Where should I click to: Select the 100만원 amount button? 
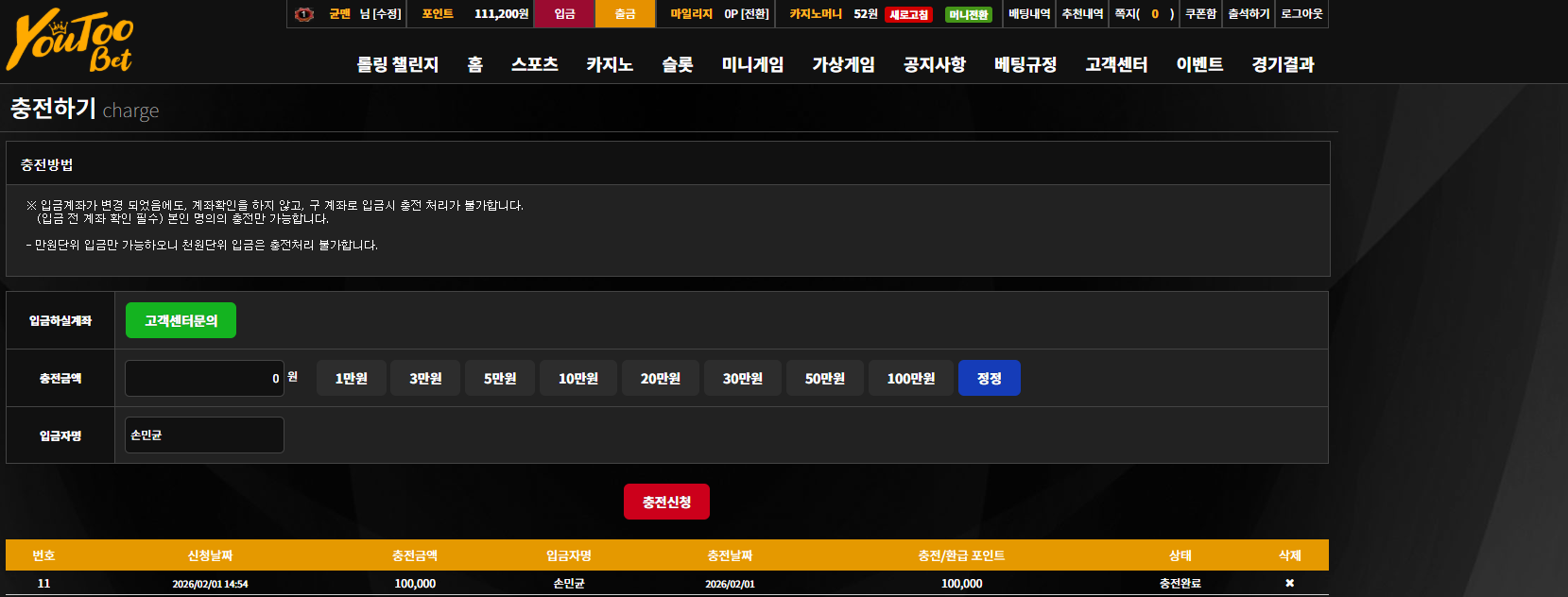pyautogui.click(x=911, y=378)
